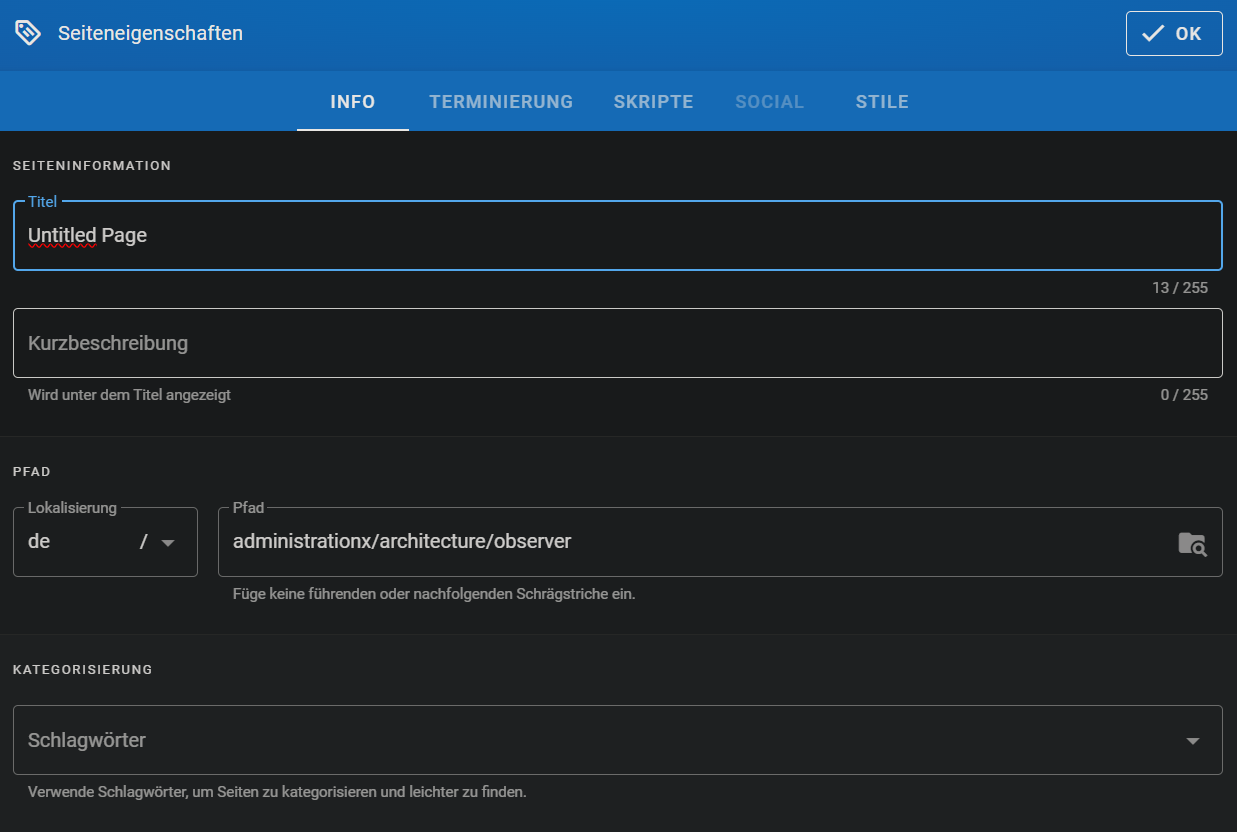Click the Seiteneigenschaften dialog title
Screen dimensions: 1237x832
pyautogui.click(x=150, y=33)
